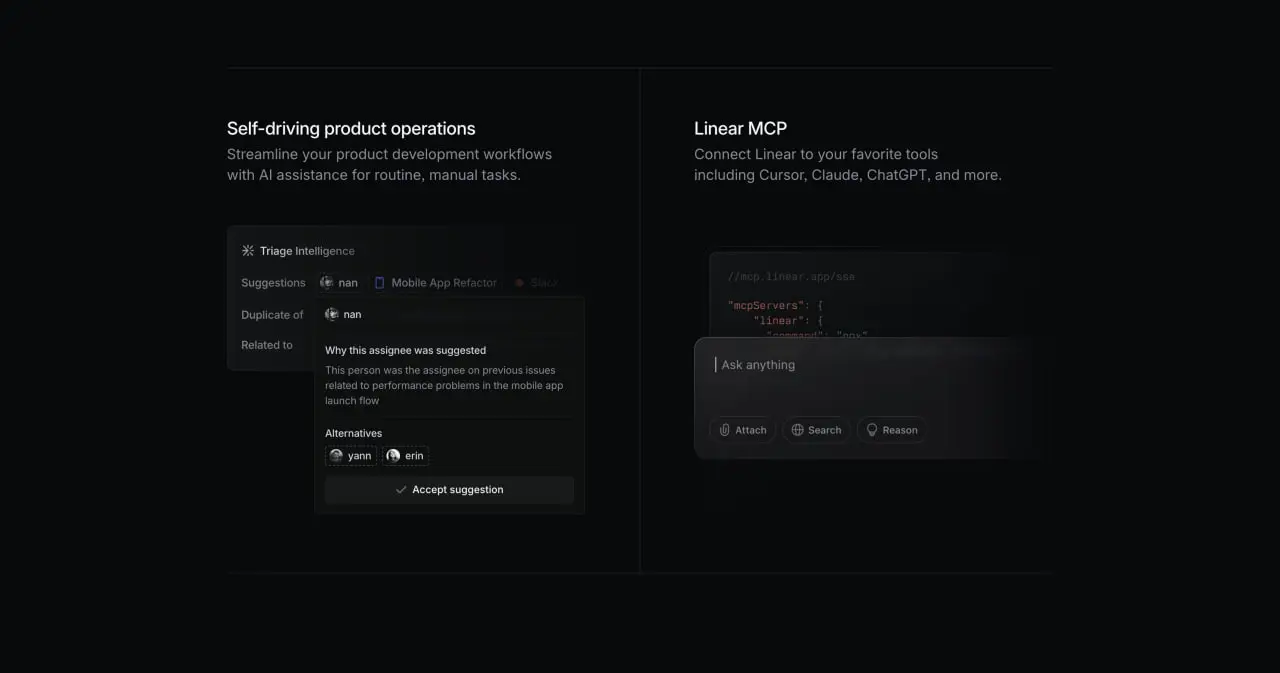Click the Suggestions row label
Viewport: 1280px width, 673px height.
[x=273, y=283]
